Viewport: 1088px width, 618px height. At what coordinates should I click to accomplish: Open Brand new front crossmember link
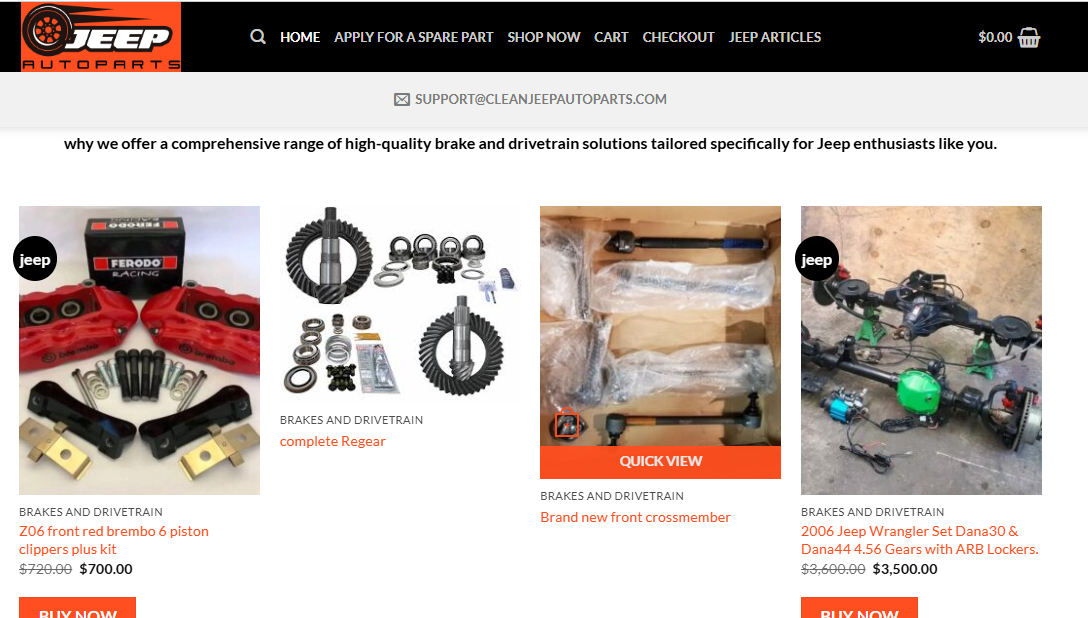pos(635,517)
